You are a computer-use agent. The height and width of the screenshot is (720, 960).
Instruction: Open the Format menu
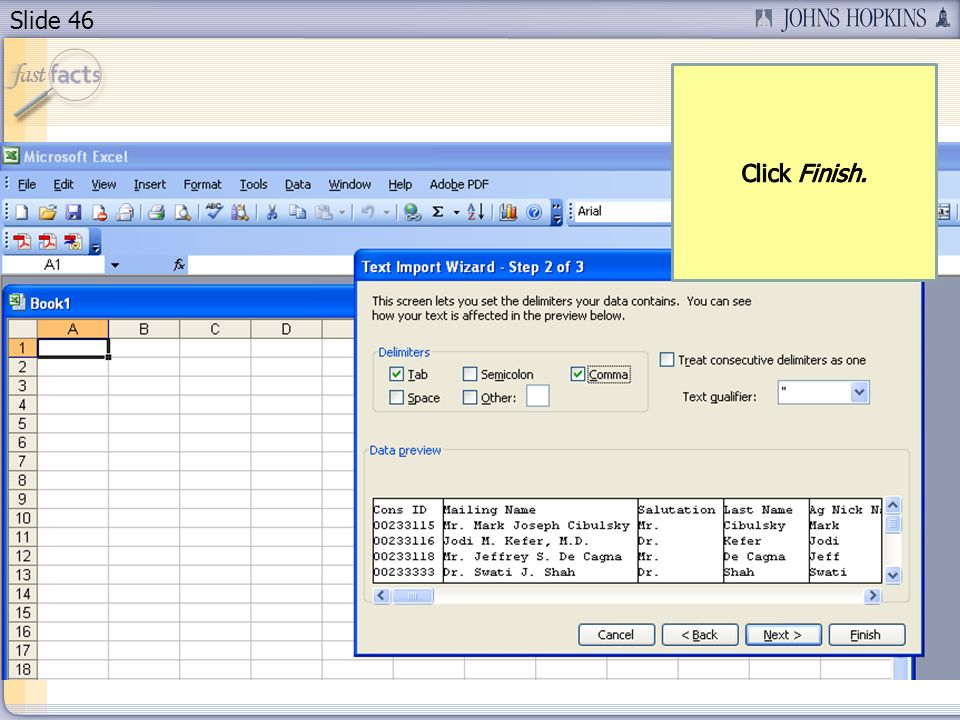coord(202,184)
